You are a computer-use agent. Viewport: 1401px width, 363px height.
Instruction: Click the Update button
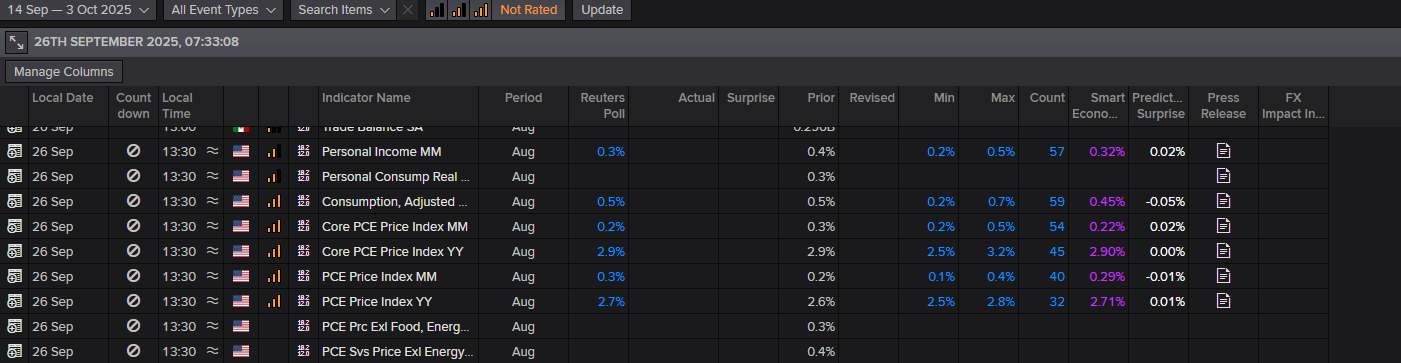(601, 10)
